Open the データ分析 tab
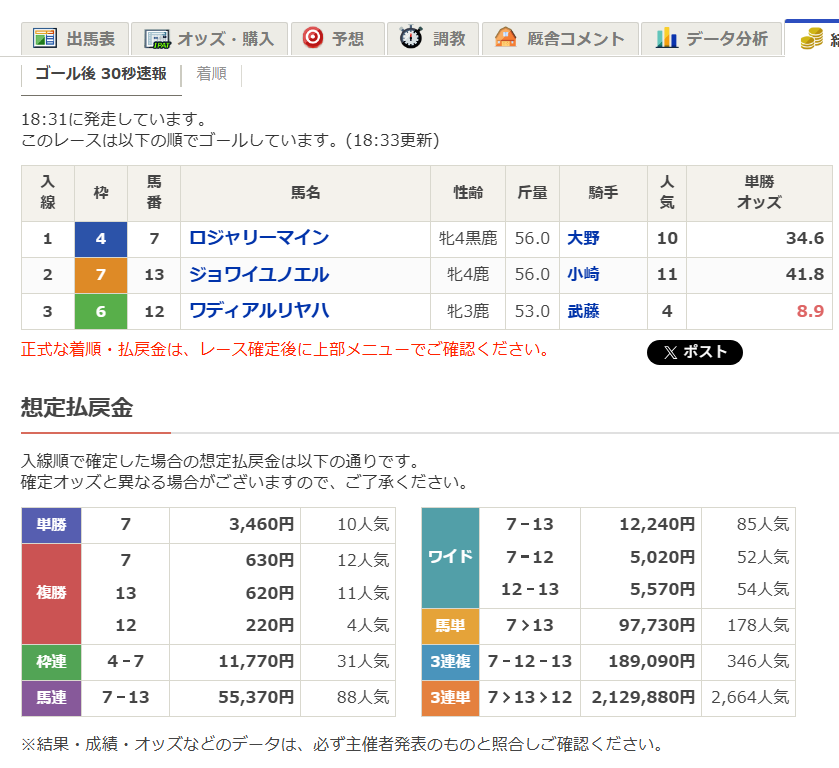This screenshot has height=768, width=839. point(712,39)
